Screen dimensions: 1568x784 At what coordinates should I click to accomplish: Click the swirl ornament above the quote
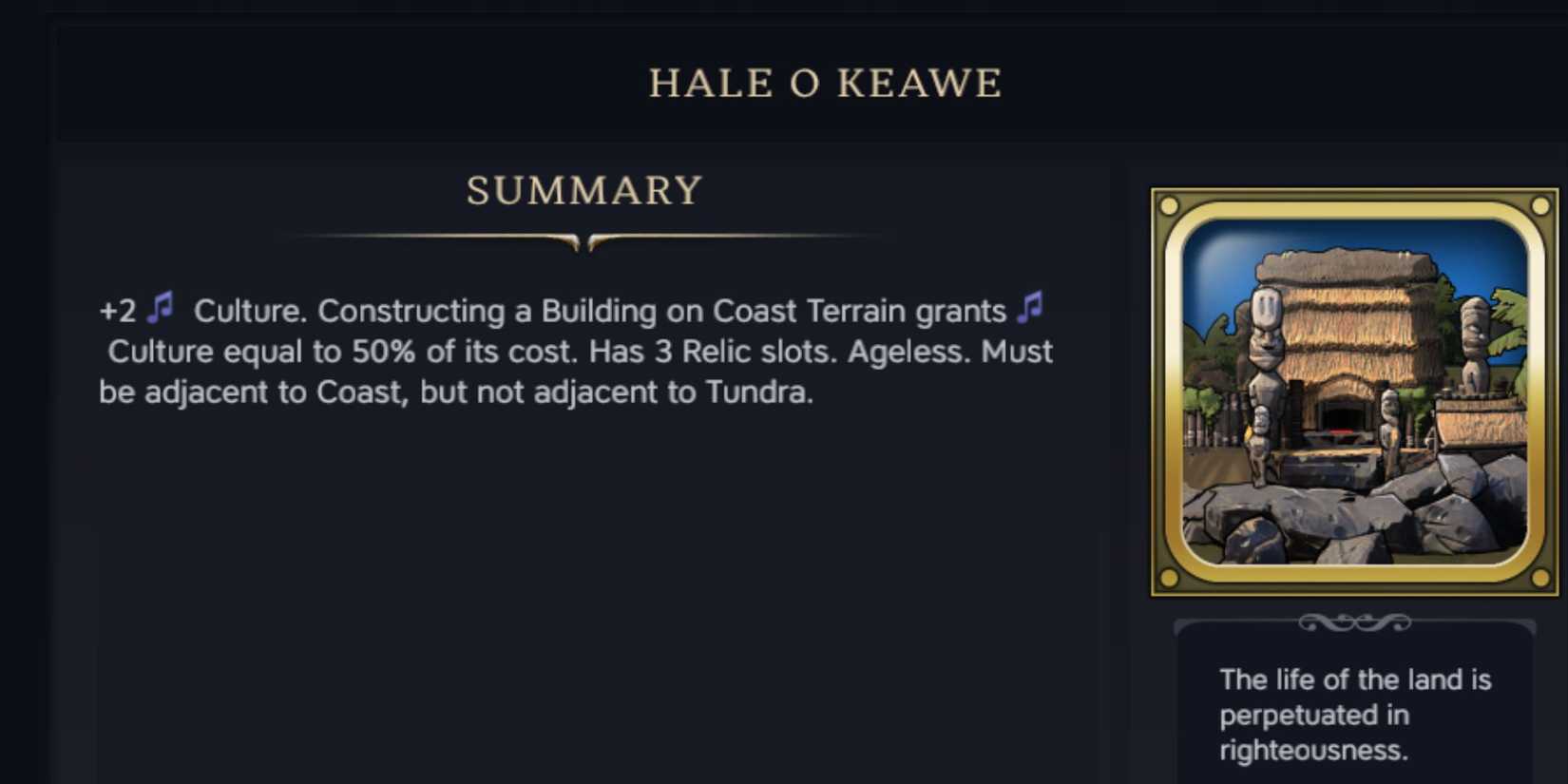pos(1355,622)
